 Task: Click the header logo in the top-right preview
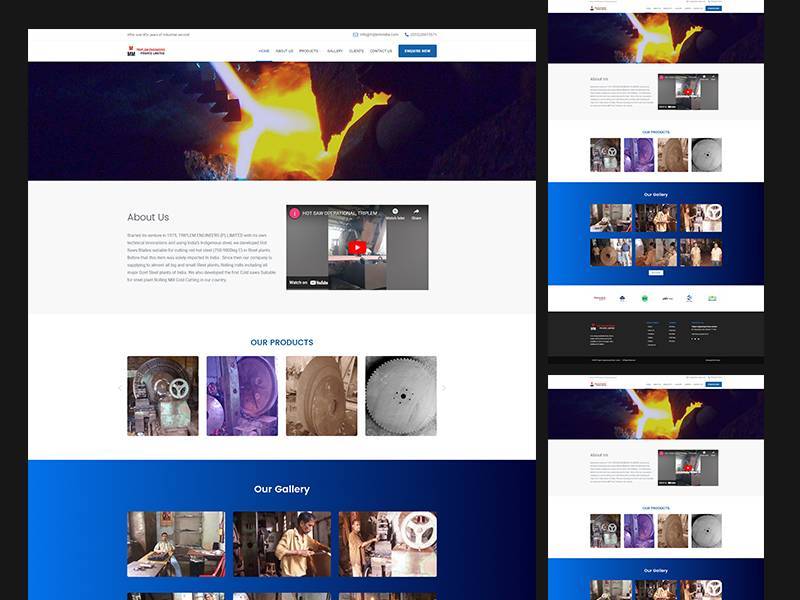point(598,9)
